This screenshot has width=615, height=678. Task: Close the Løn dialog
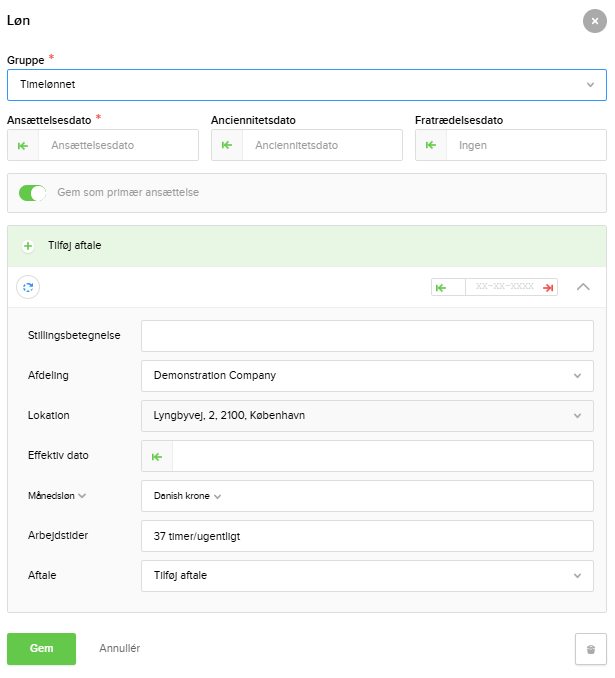pyautogui.click(x=595, y=21)
